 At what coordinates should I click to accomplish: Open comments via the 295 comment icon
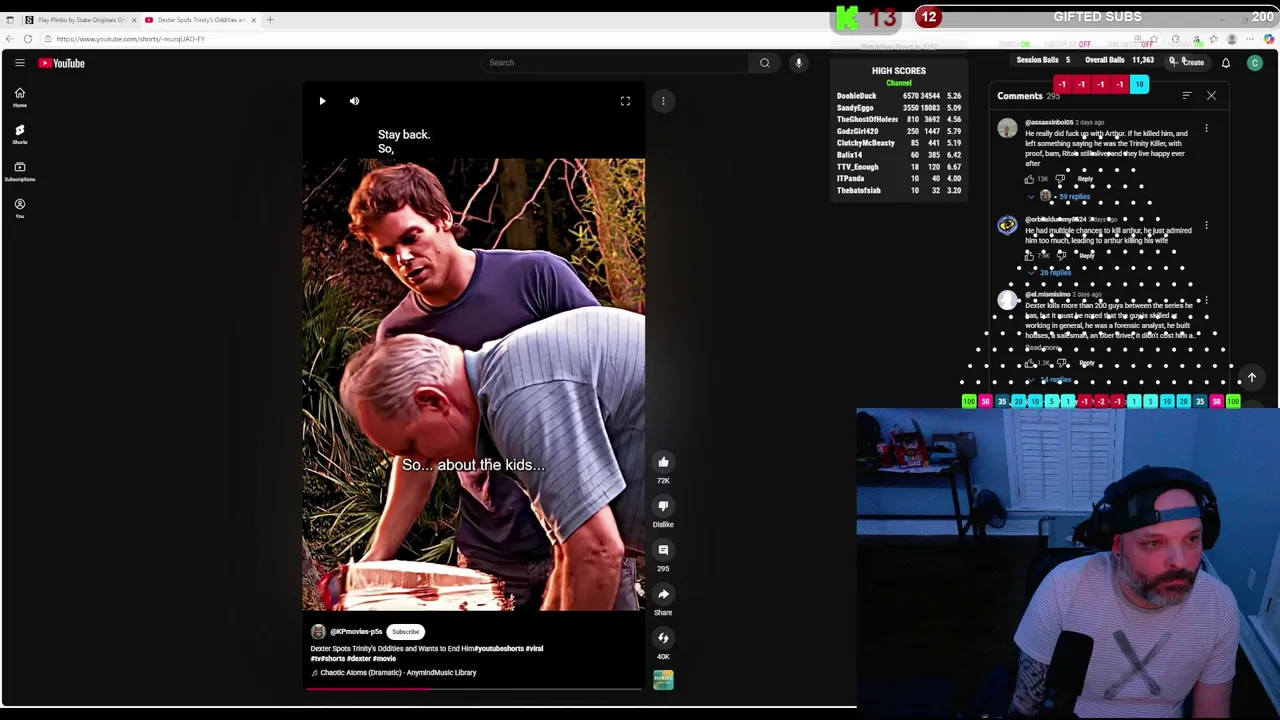click(663, 550)
